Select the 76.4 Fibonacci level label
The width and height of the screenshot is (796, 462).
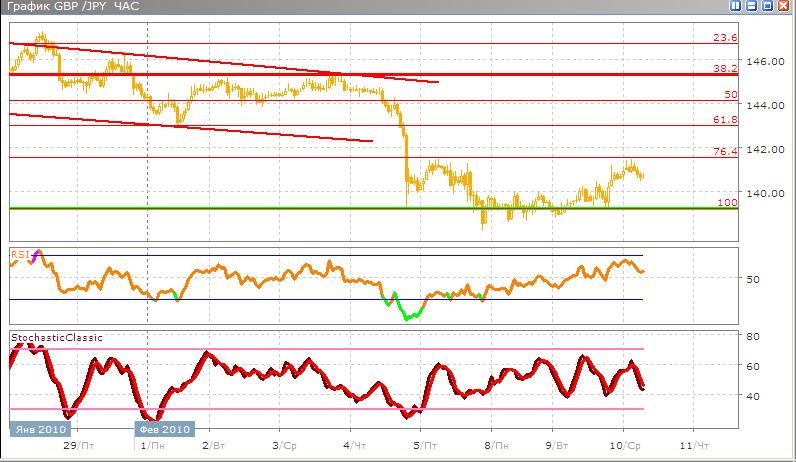click(x=725, y=151)
